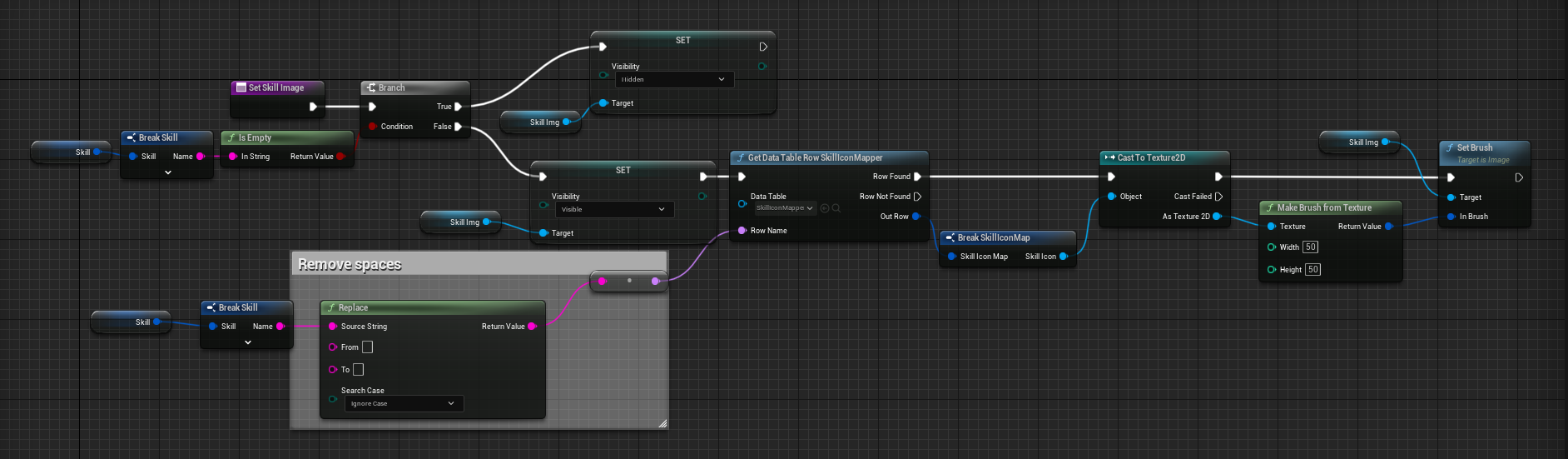Click the Object input pin on Cast To Texture2D
1568x459 pixels.
pyautogui.click(x=1111, y=197)
